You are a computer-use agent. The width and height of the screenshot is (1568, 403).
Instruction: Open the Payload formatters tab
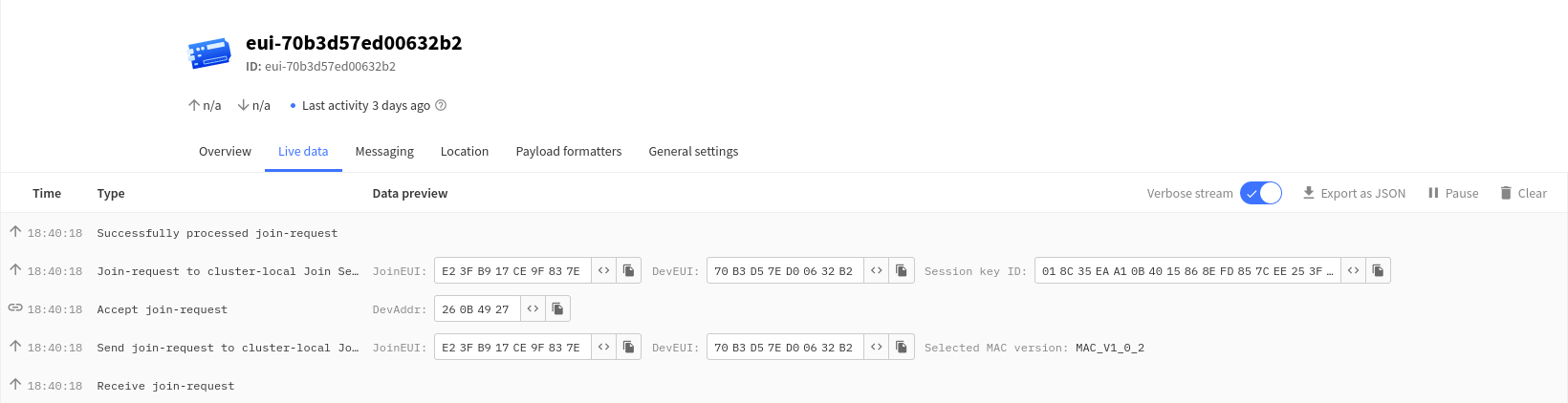[569, 152]
